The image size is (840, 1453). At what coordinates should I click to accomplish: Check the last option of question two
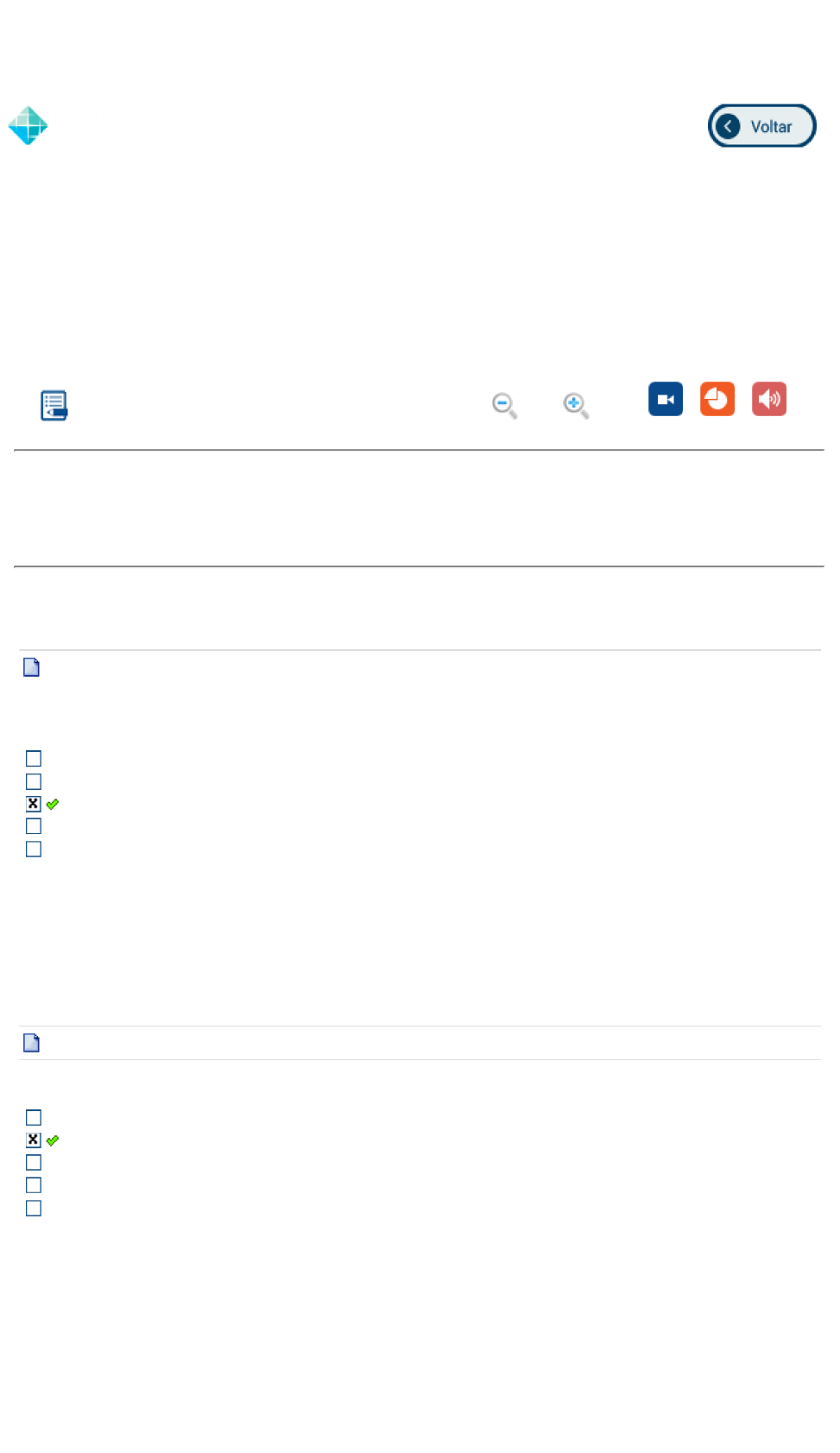pos(34,1209)
